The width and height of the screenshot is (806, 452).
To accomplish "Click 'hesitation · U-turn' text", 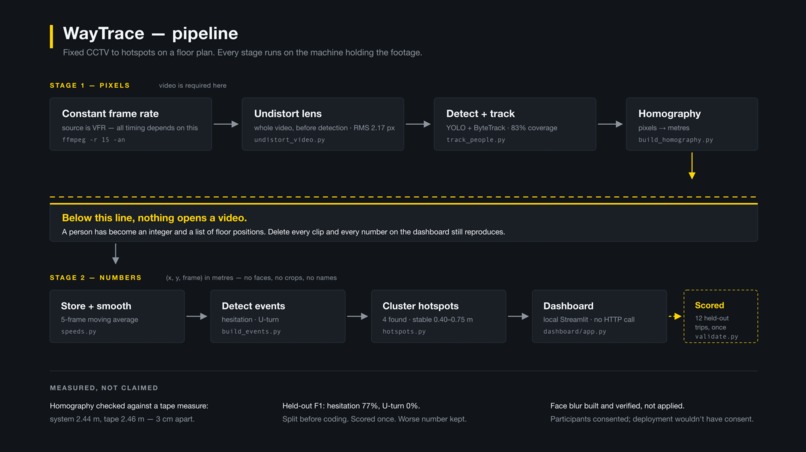I will pyautogui.click(x=250, y=319).
